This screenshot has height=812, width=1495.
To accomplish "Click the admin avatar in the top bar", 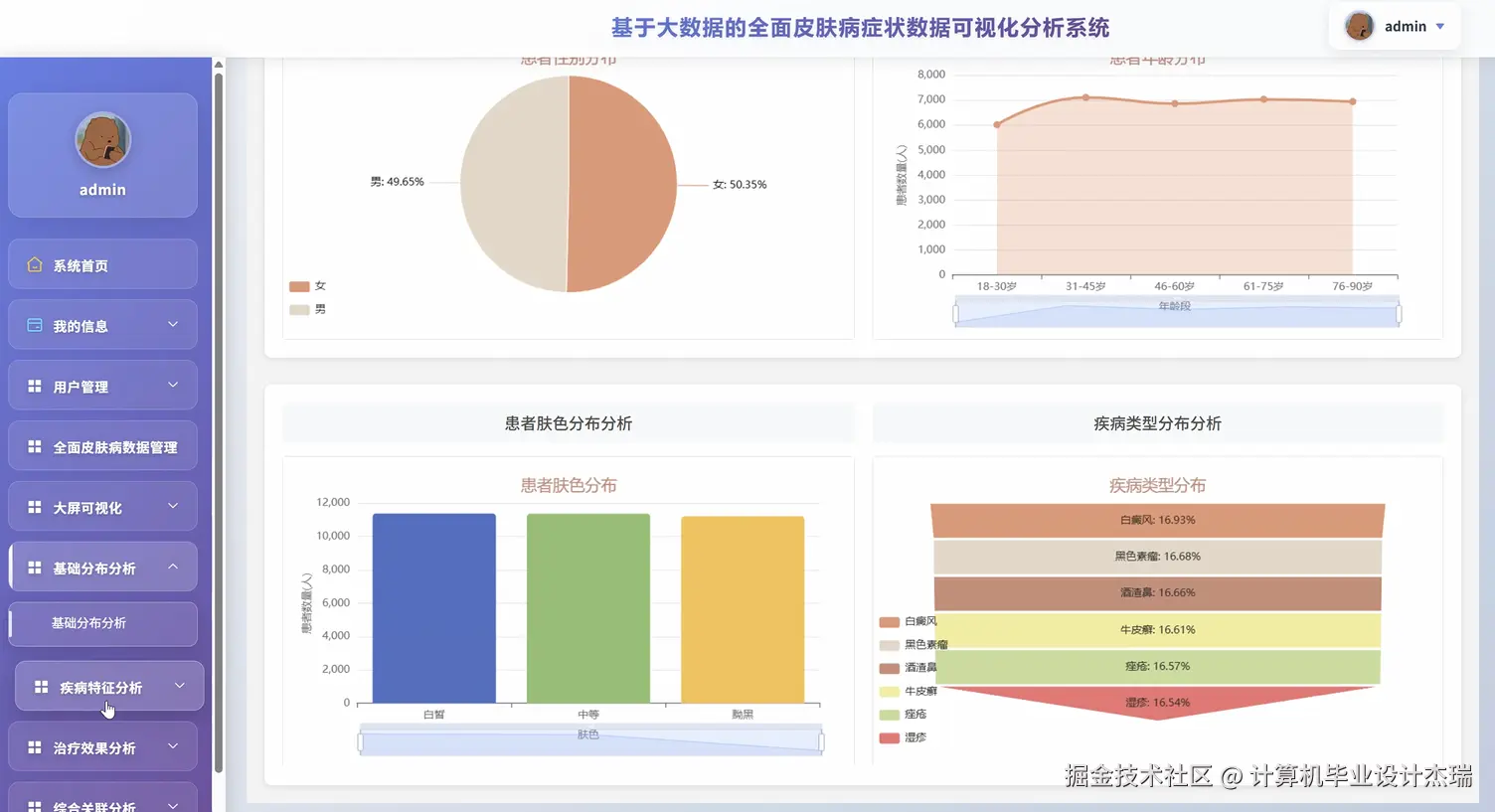I will click(x=1359, y=26).
